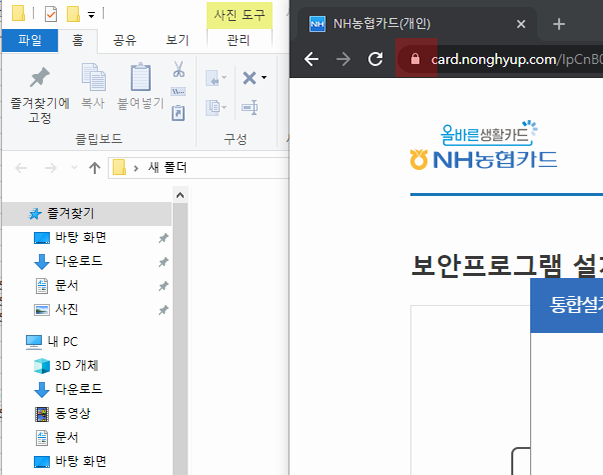Click Explorer back navigation arrow

[x=21, y=168]
